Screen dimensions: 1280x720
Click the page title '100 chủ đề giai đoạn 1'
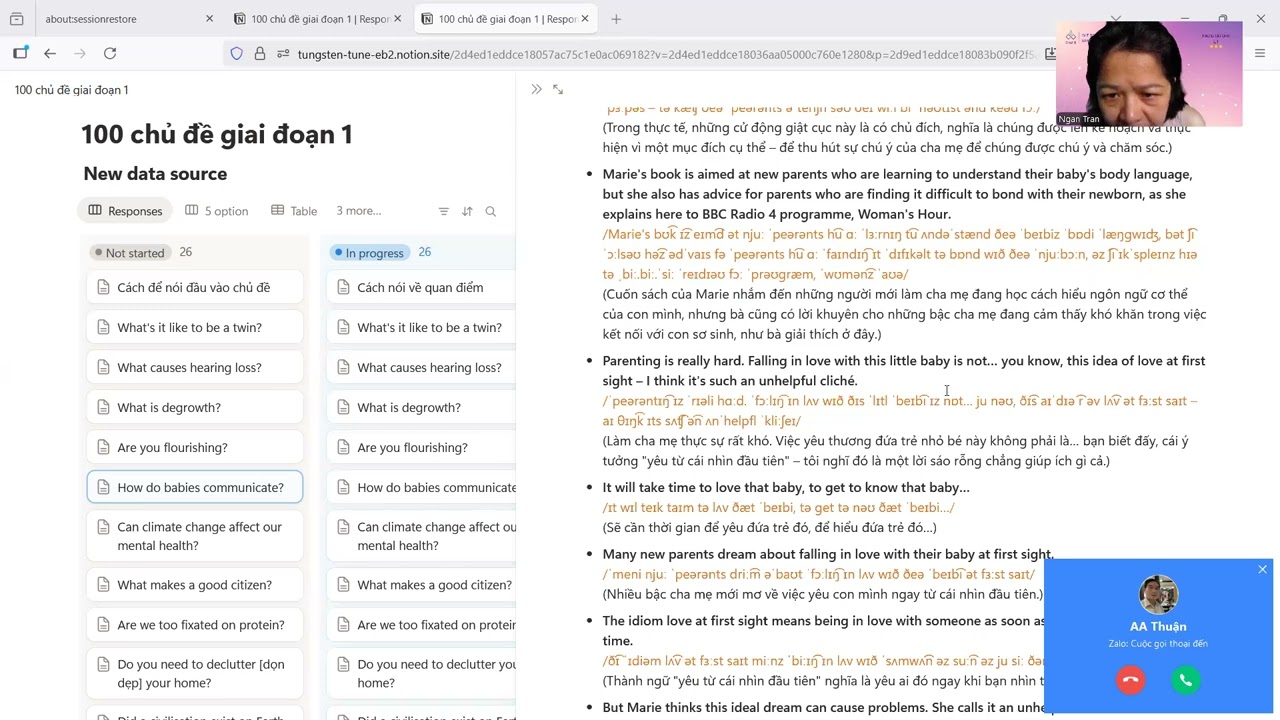(217, 134)
